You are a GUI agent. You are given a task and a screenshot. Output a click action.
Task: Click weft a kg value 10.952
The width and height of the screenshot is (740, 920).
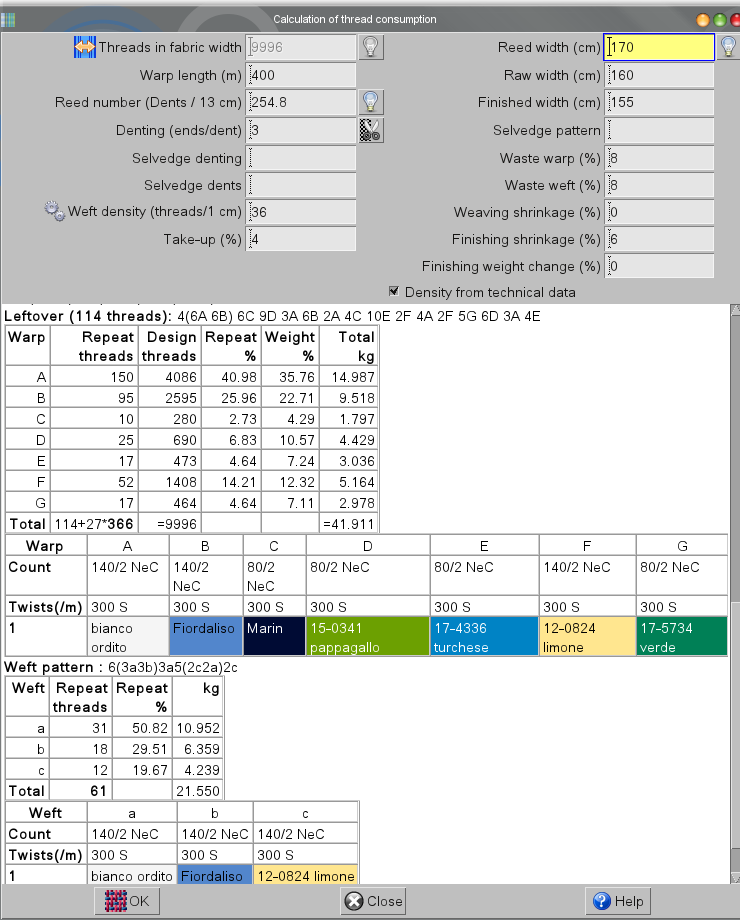tap(198, 728)
